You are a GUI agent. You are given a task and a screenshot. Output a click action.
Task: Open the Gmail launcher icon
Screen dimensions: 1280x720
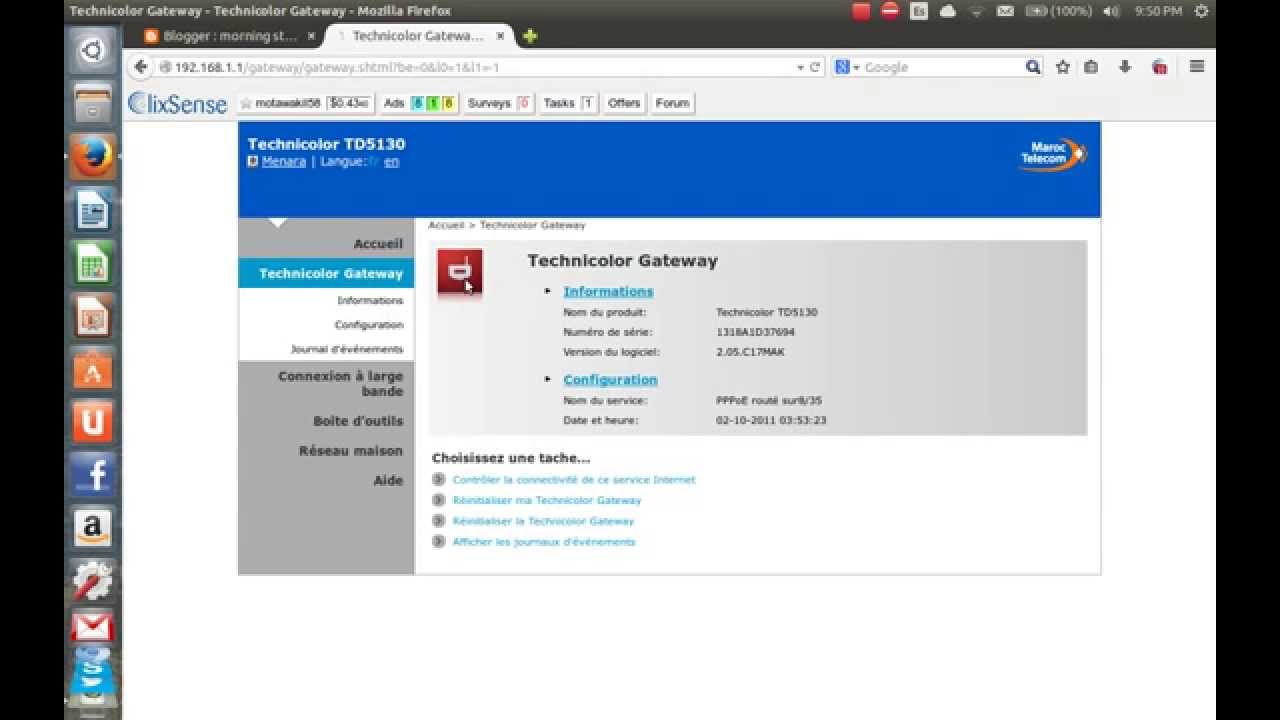[x=93, y=627]
